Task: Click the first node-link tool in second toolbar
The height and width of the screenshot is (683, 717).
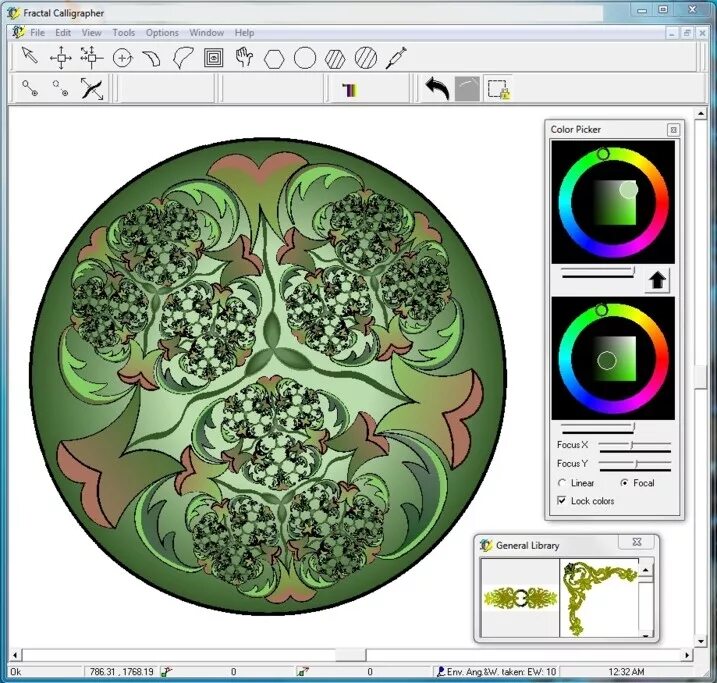Action: (30, 88)
